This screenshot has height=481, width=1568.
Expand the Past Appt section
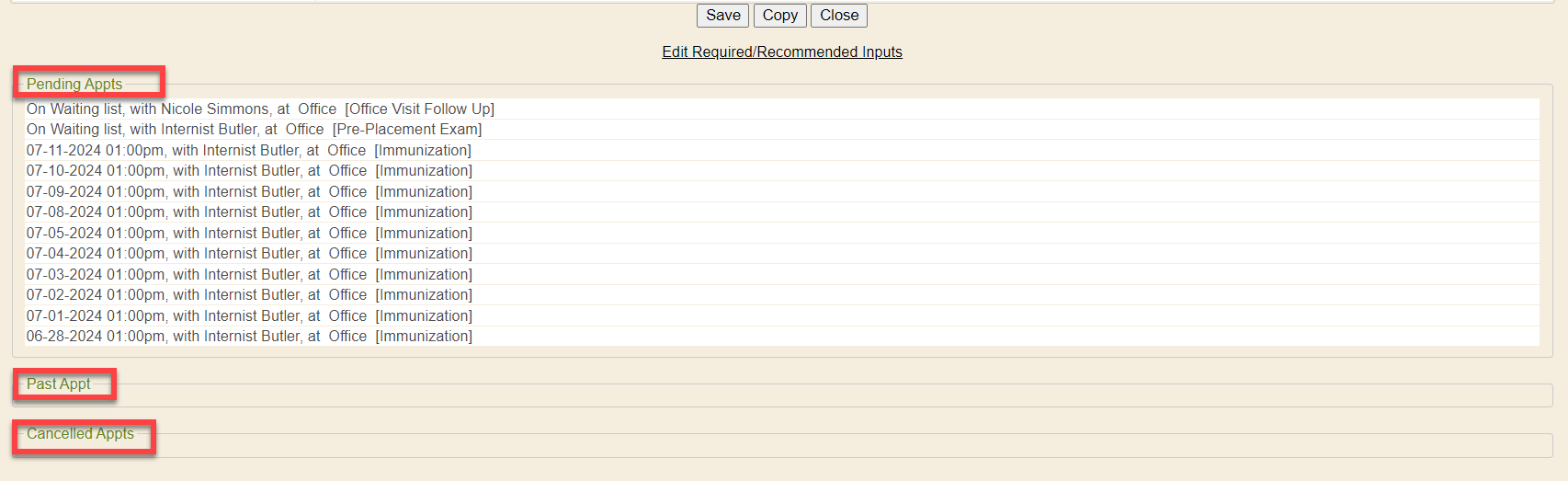coord(59,384)
